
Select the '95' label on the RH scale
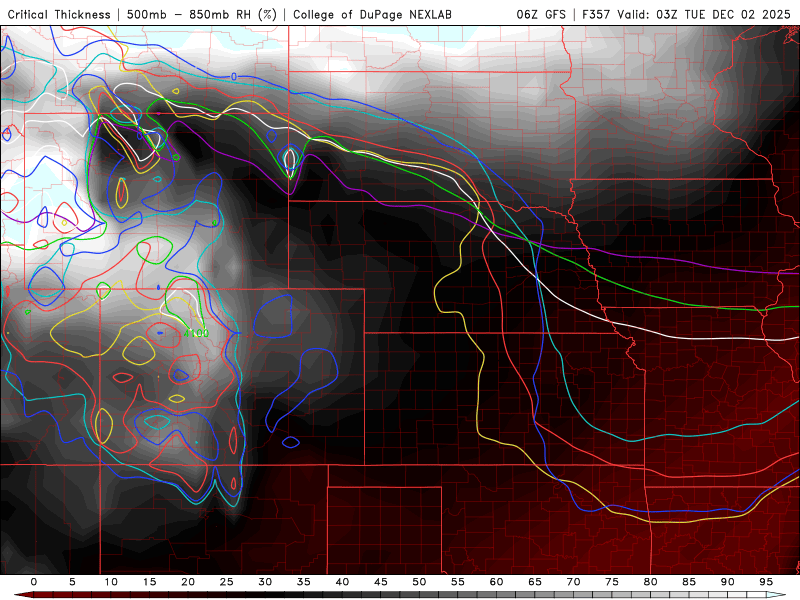[x=766, y=582]
